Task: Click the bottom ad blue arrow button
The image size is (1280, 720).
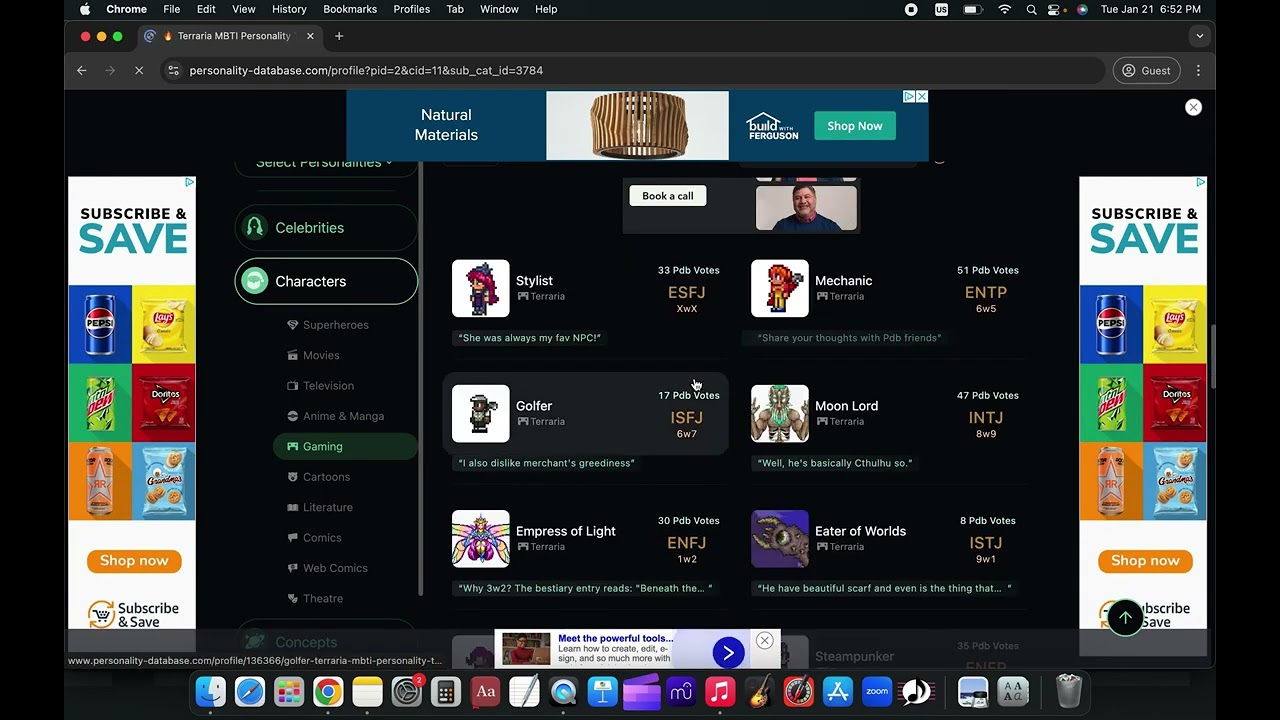Action: tap(728, 653)
